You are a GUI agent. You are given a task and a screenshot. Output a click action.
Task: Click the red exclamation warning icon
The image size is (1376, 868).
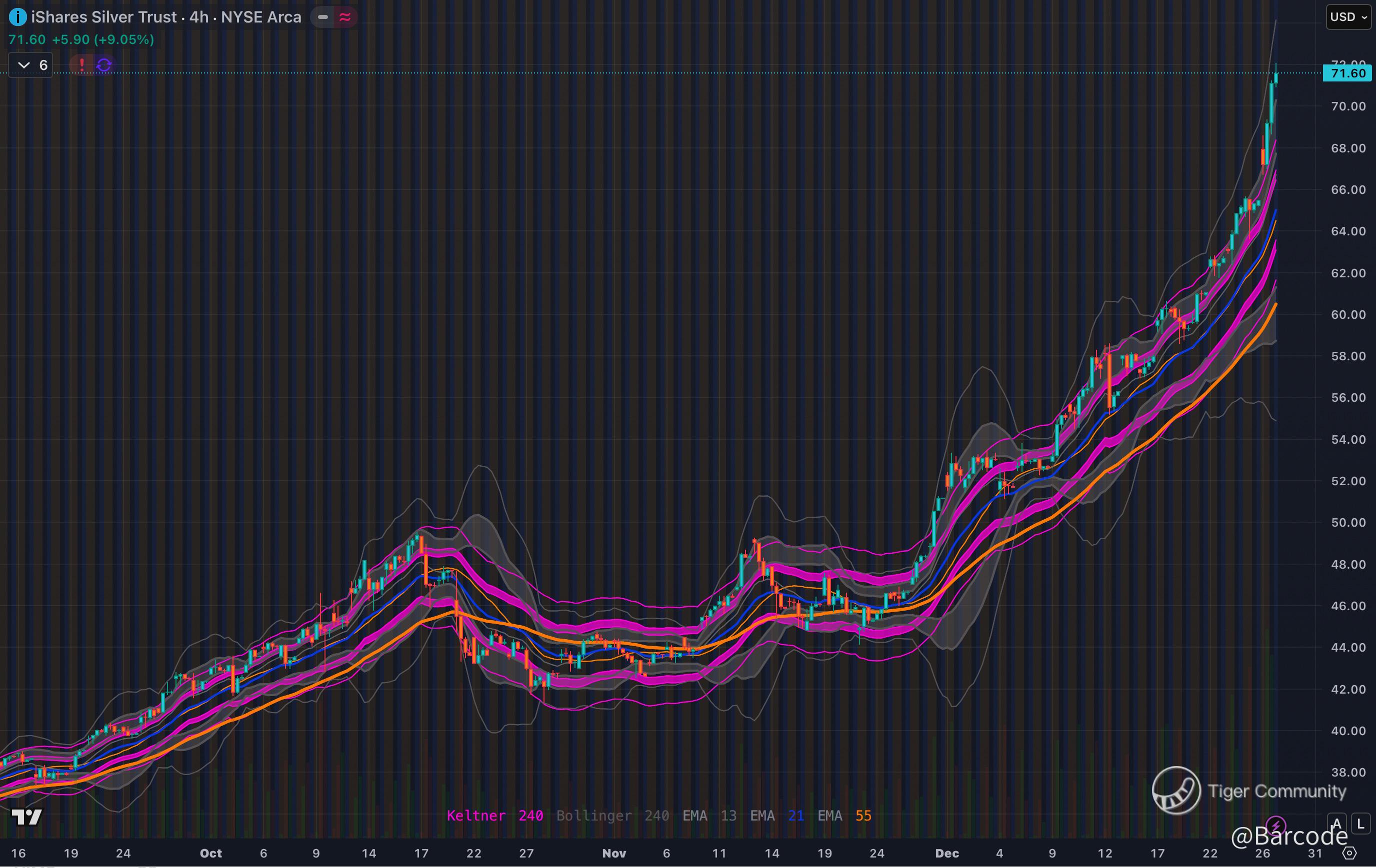(81, 65)
